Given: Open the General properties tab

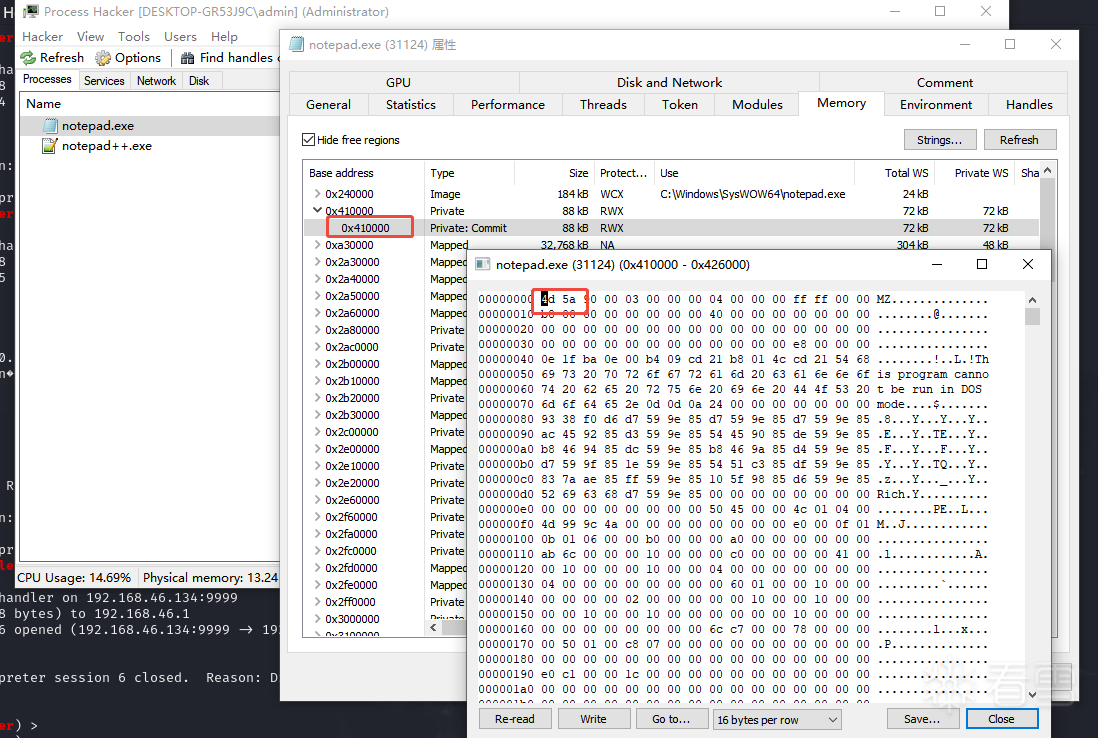Looking at the screenshot, I should click(328, 104).
